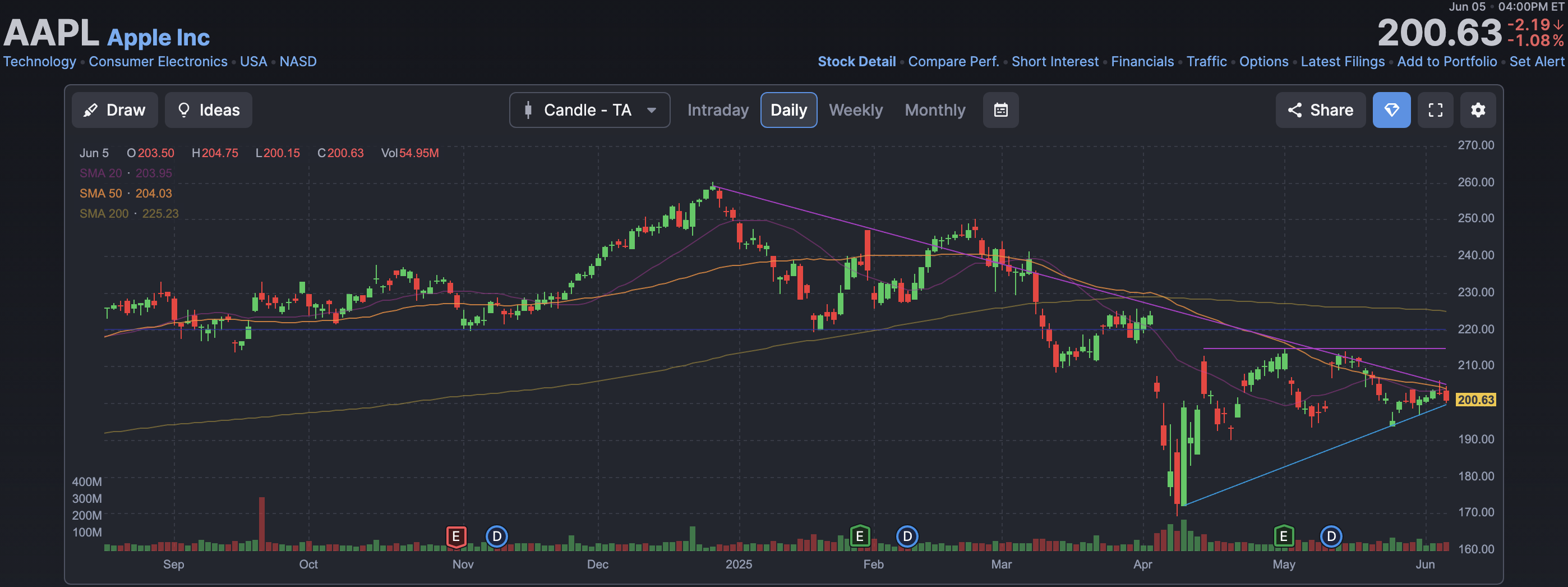
Task: Click the D dividend marker in May
Action: click(x=1331, y=536)
